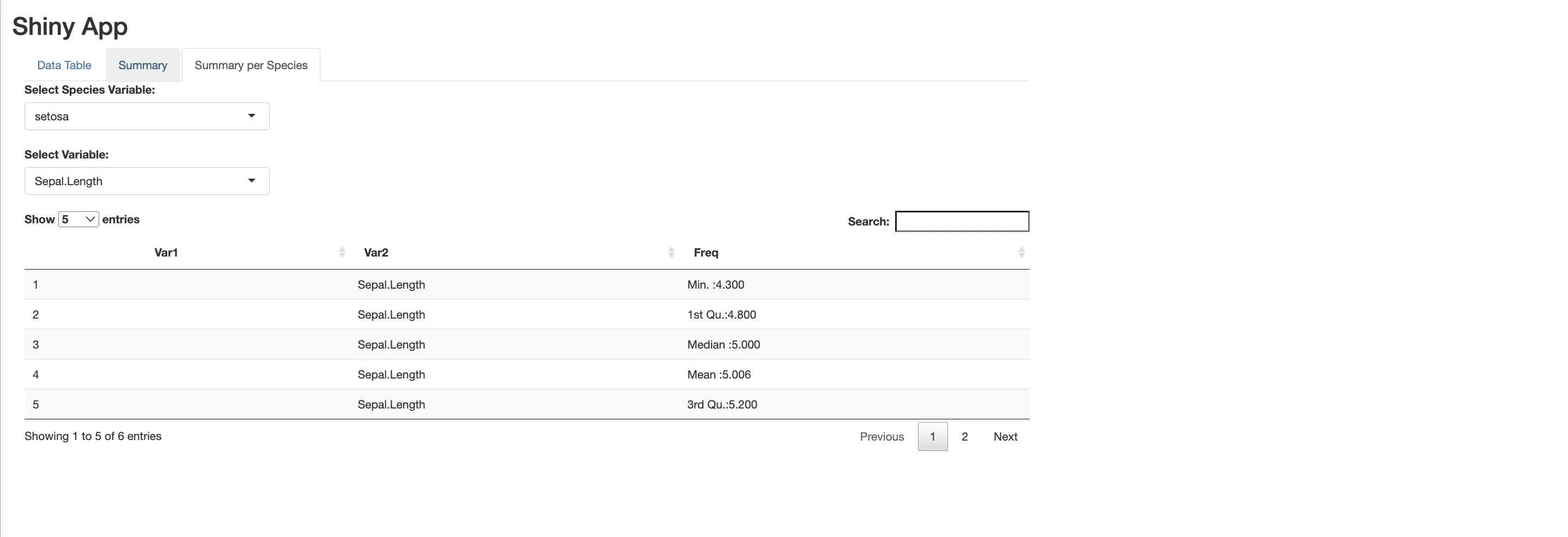Open the Select Species Variable dropdown
This screenshot has width=1568, height=537.
(147, 116)
